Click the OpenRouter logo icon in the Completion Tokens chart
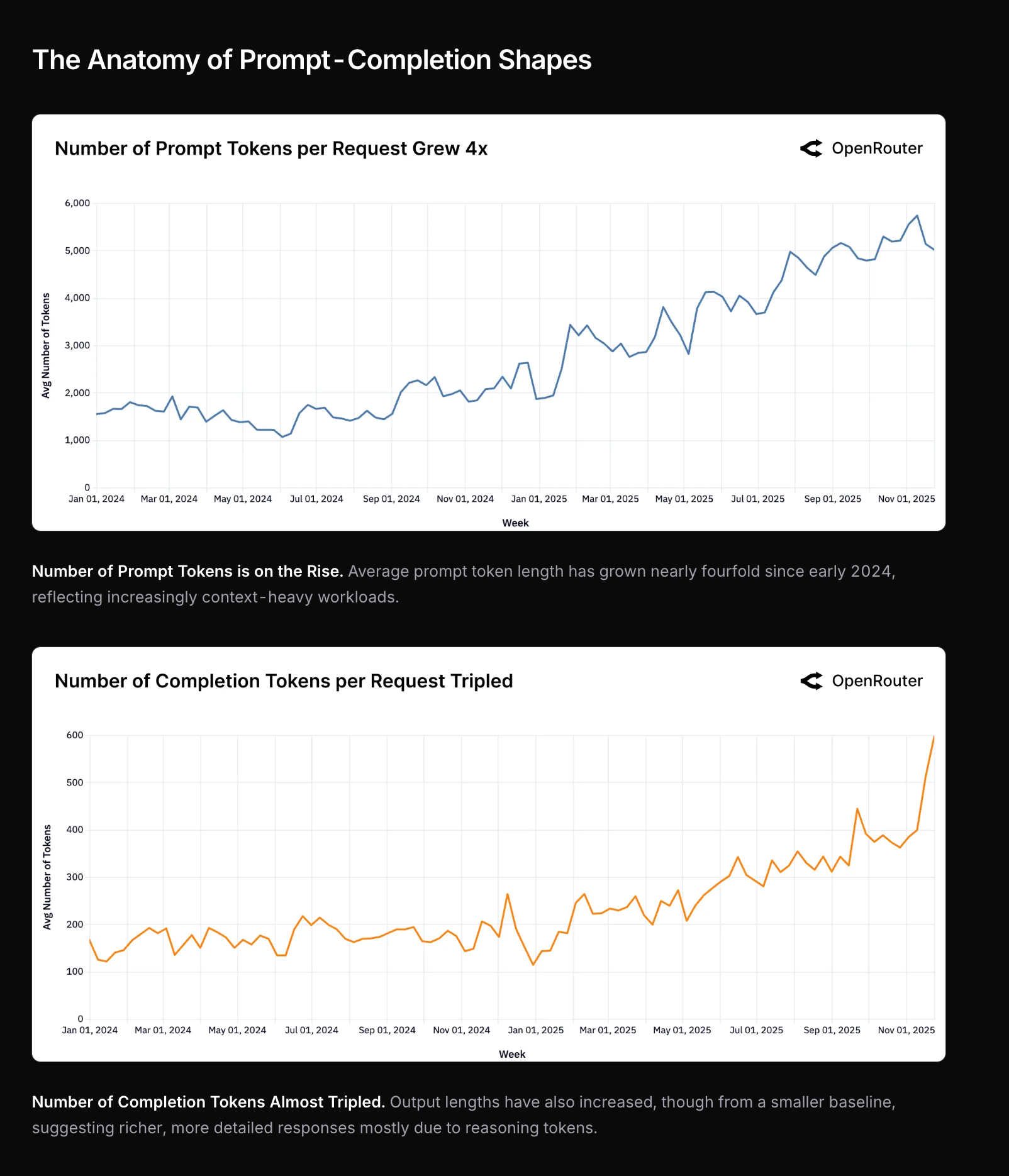 coord(811,681)
